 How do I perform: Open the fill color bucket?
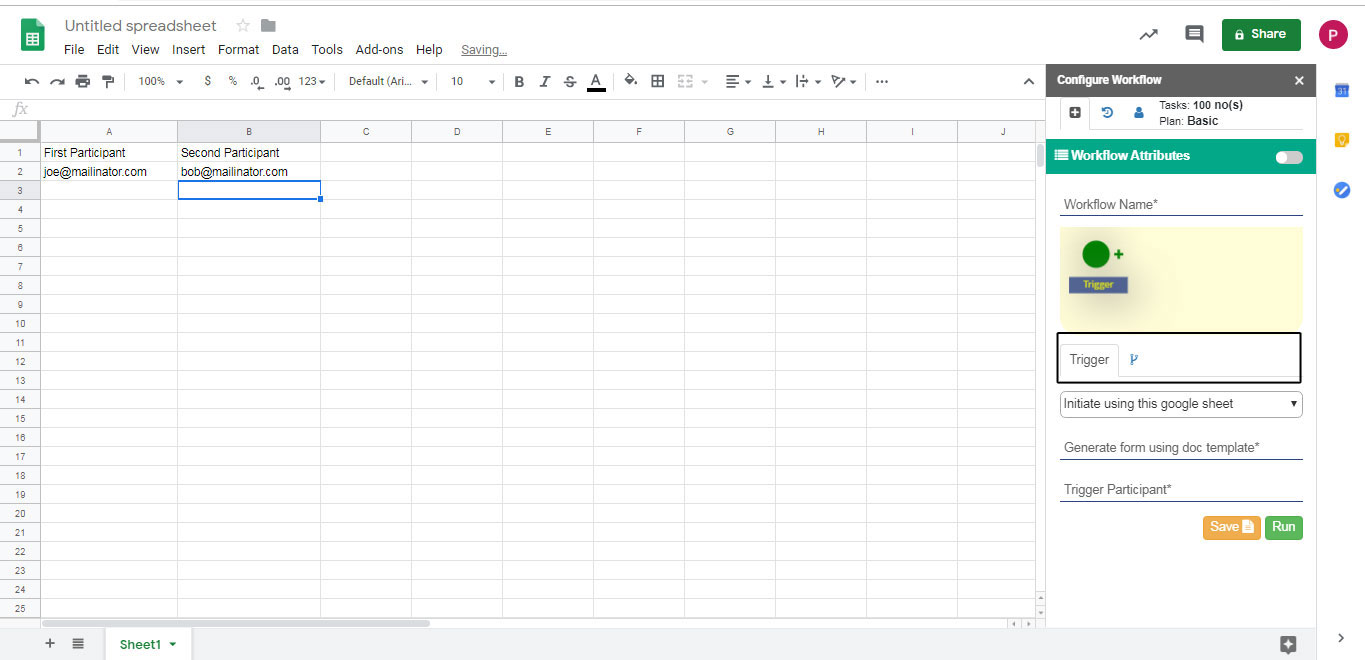(x=631, y=81)
